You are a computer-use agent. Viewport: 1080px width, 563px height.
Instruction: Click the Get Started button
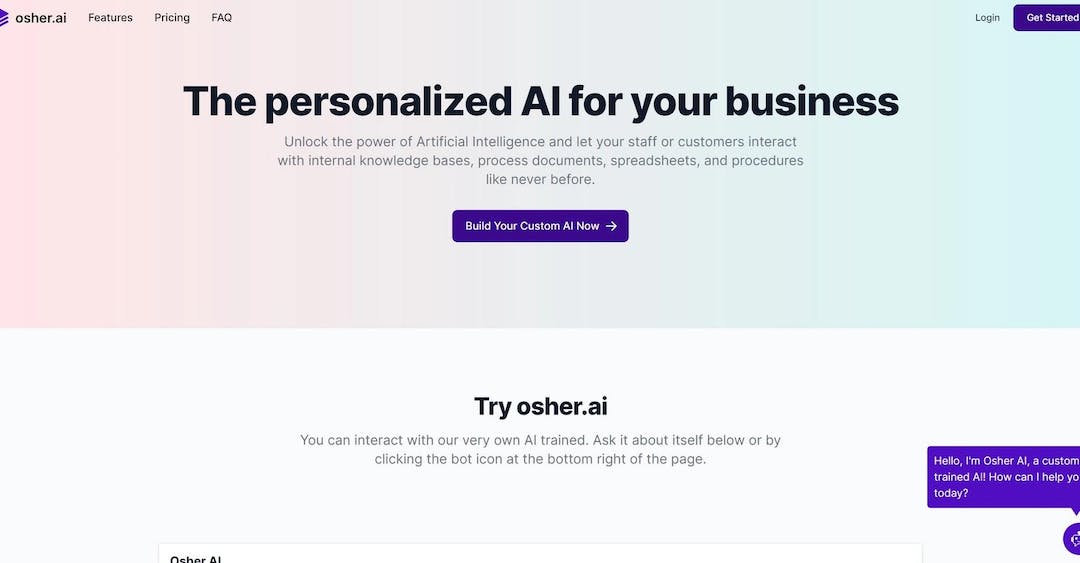pyautogui.click(x=1047, y=17)
